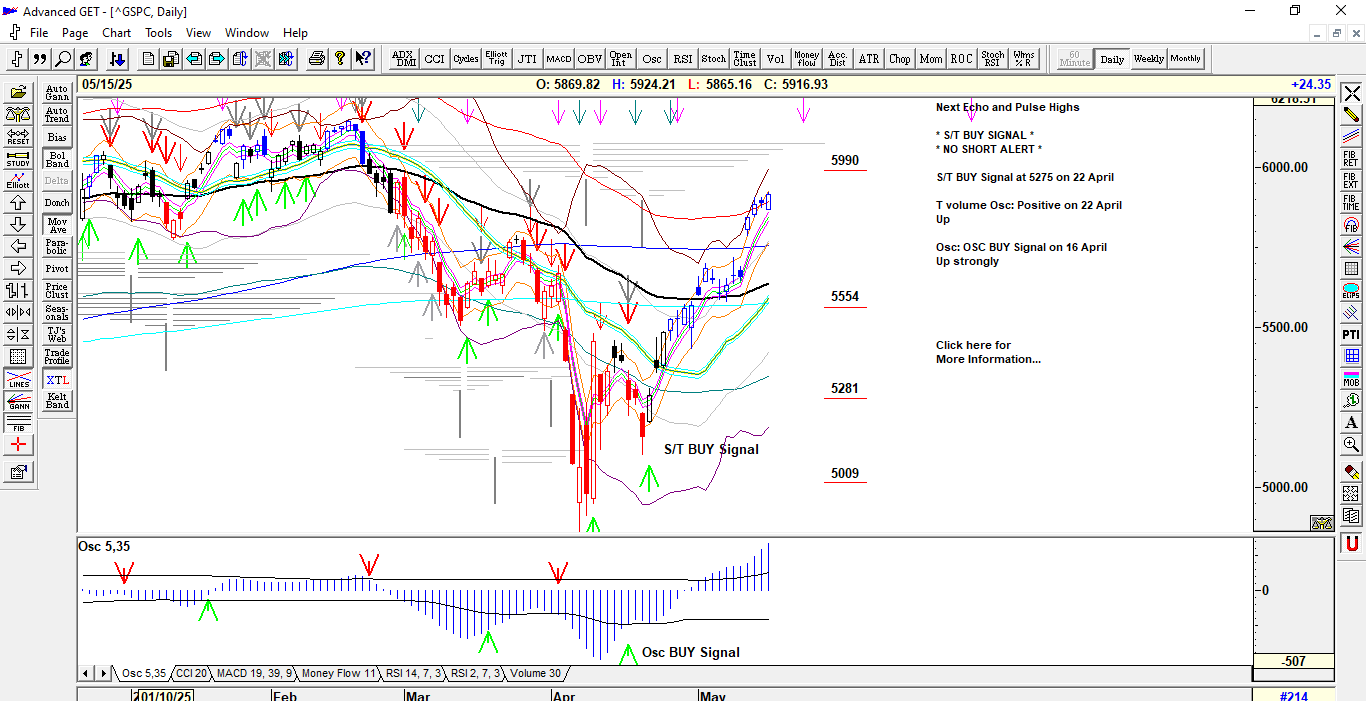The width and height of the screenshot is (1366, 701).
Task: Select the GANN drawing tool icon
Action: pyautogui.click(x=18, y=402)
